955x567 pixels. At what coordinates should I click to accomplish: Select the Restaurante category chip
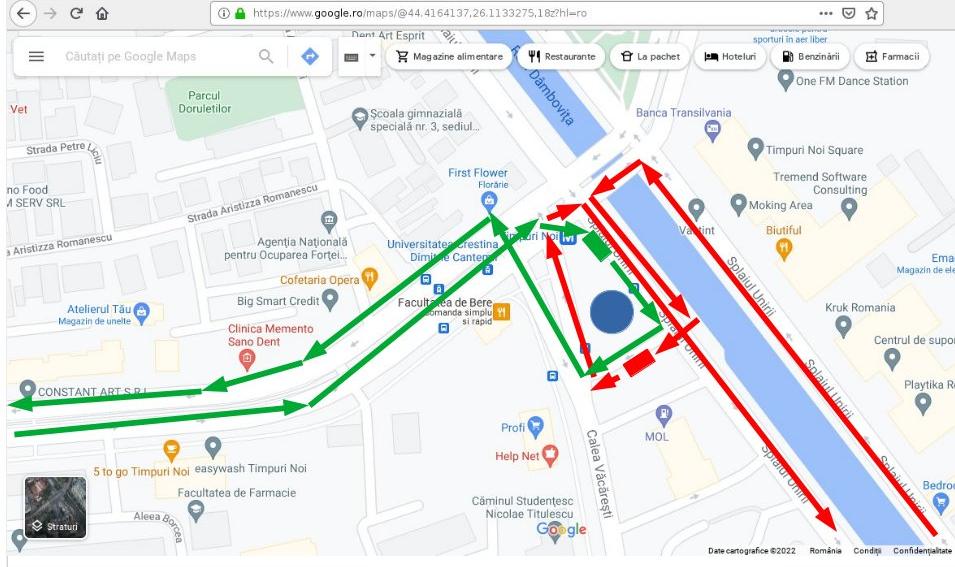click(x=562, y=57)
